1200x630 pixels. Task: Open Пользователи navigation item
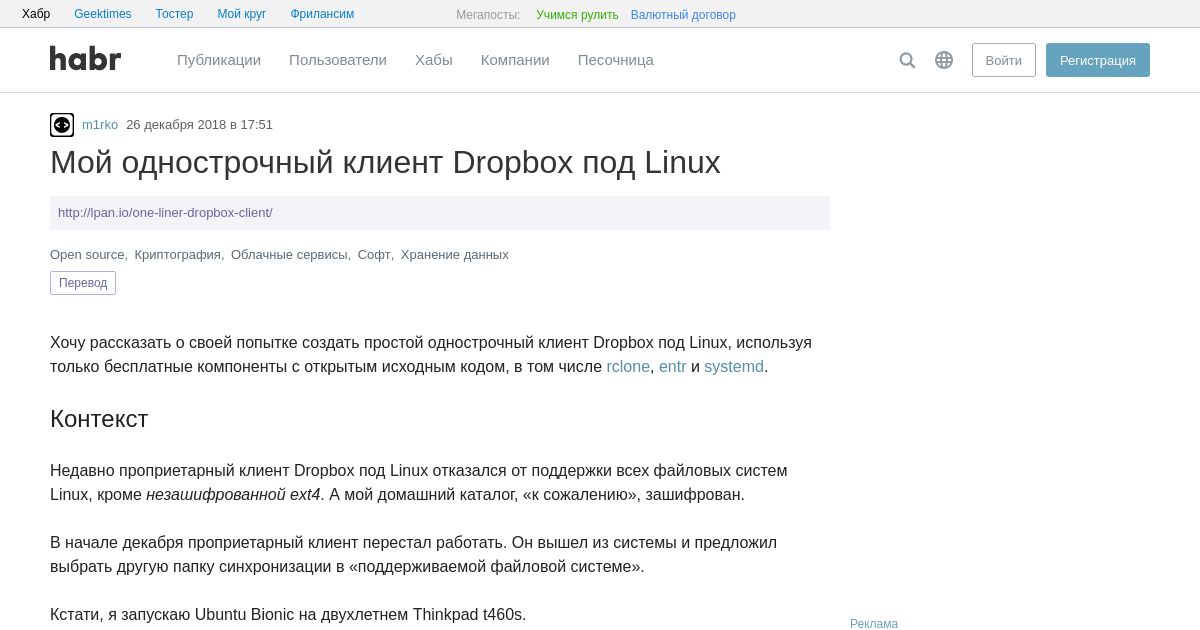coord(338,60)
